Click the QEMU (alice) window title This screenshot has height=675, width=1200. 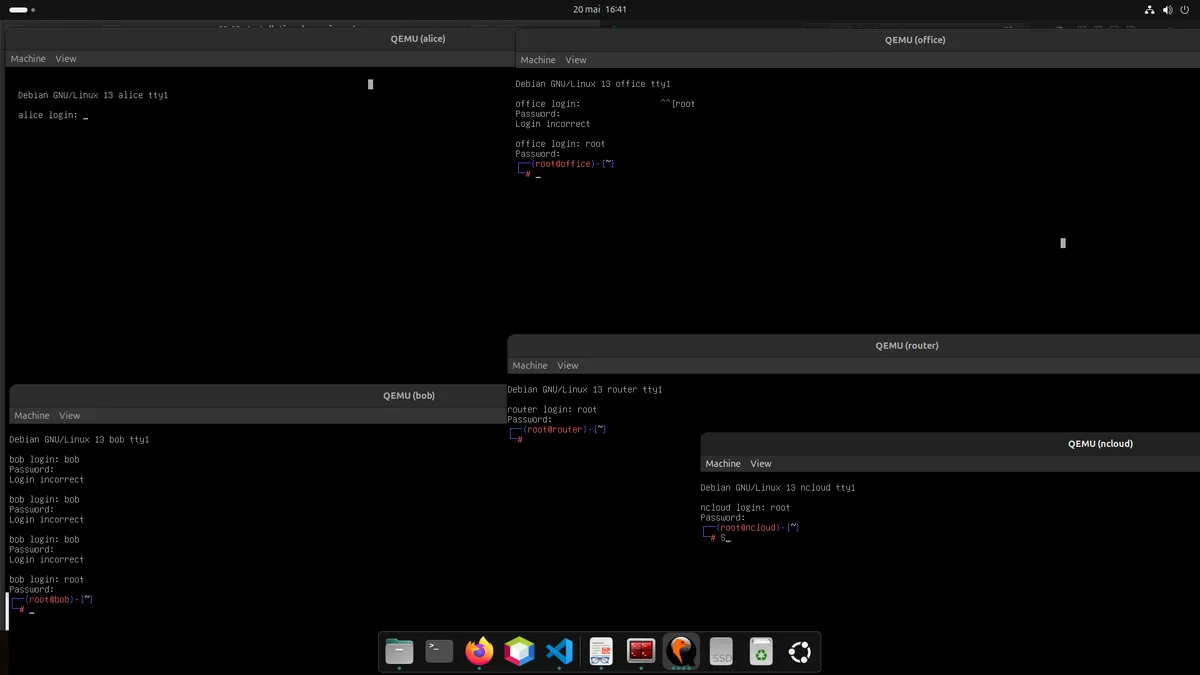[x=418, y=39]
